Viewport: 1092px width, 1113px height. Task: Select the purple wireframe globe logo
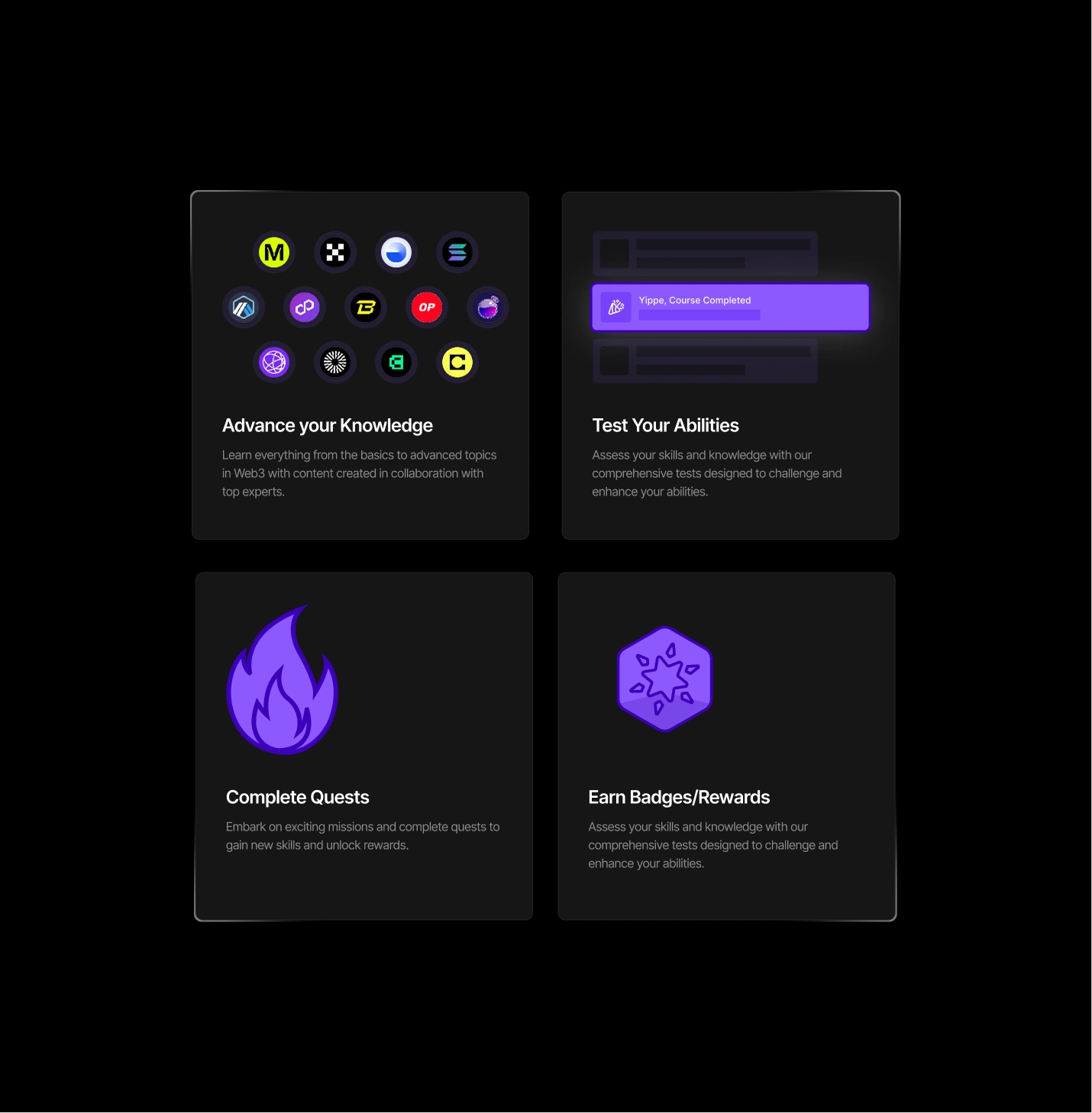(x=274, y=363)
